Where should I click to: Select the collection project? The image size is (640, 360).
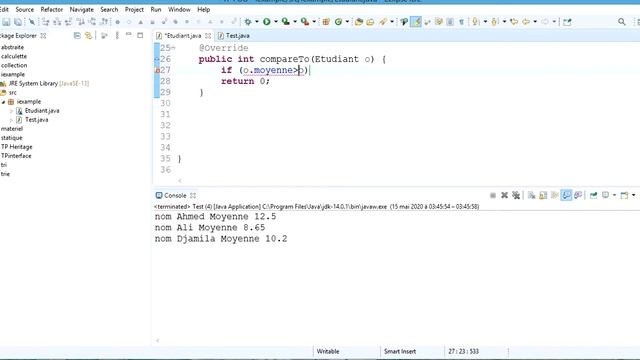(14, 65)
